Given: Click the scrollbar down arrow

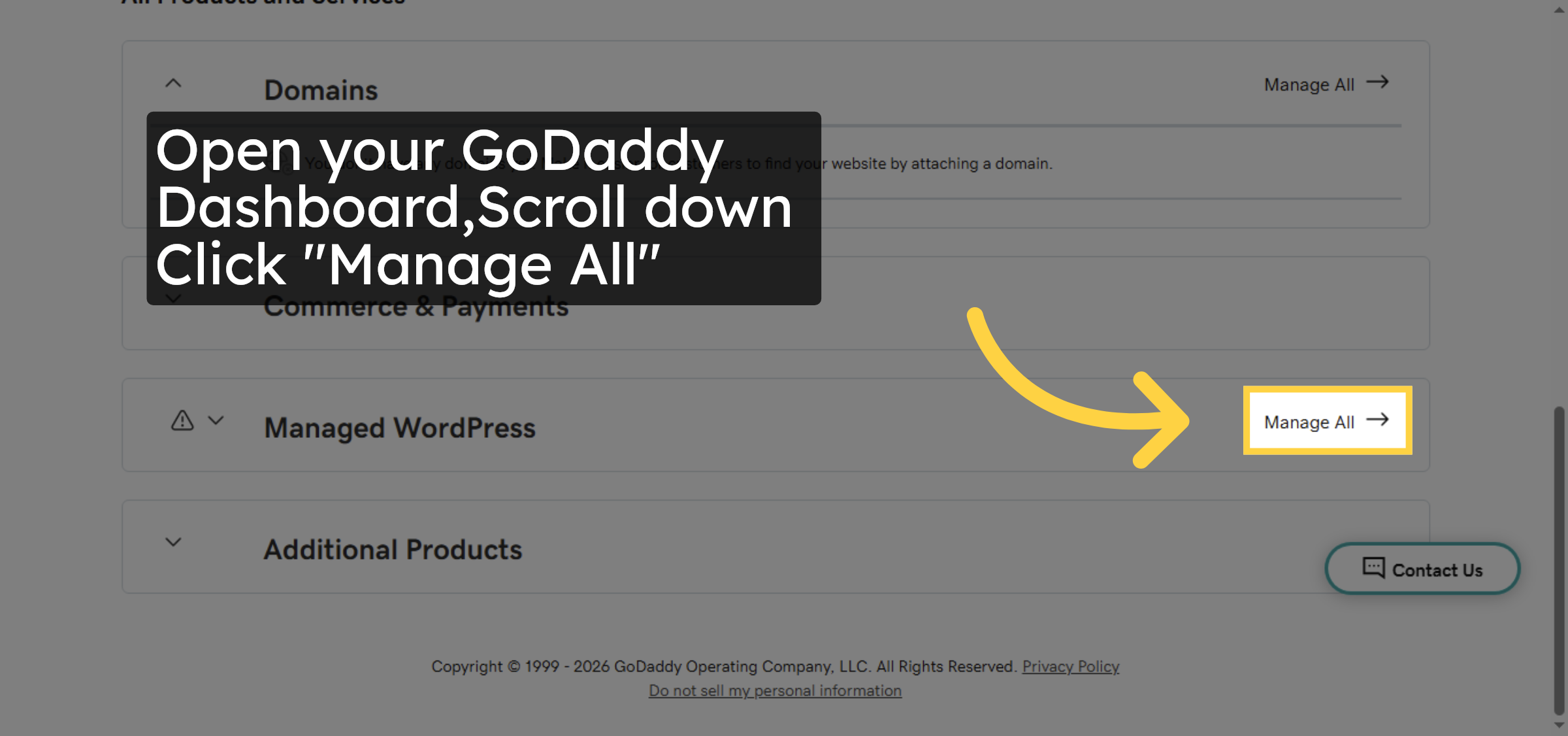Looking at the screenshot, I should tap(1560, 726).
